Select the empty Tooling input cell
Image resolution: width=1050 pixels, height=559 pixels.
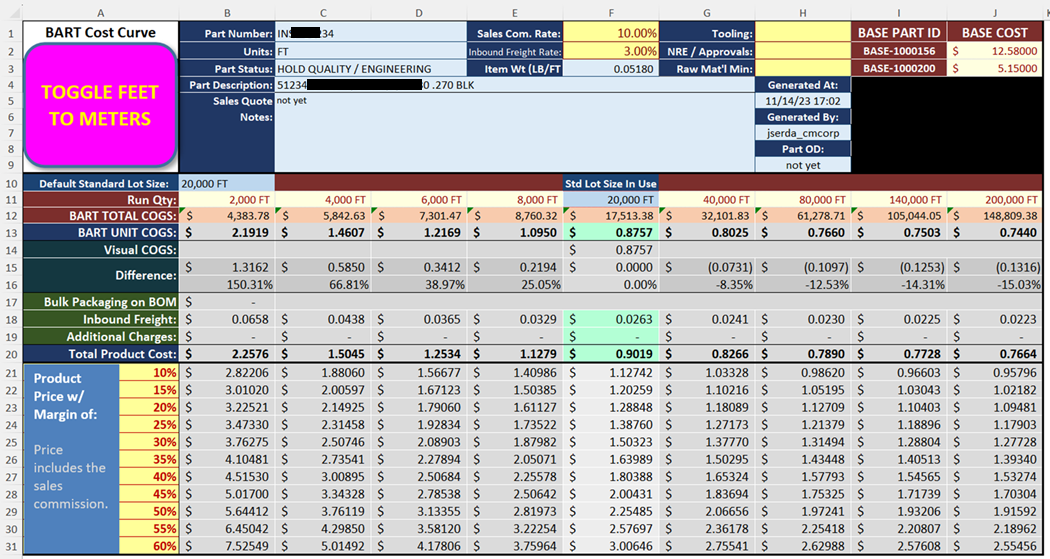pos(803,33)
